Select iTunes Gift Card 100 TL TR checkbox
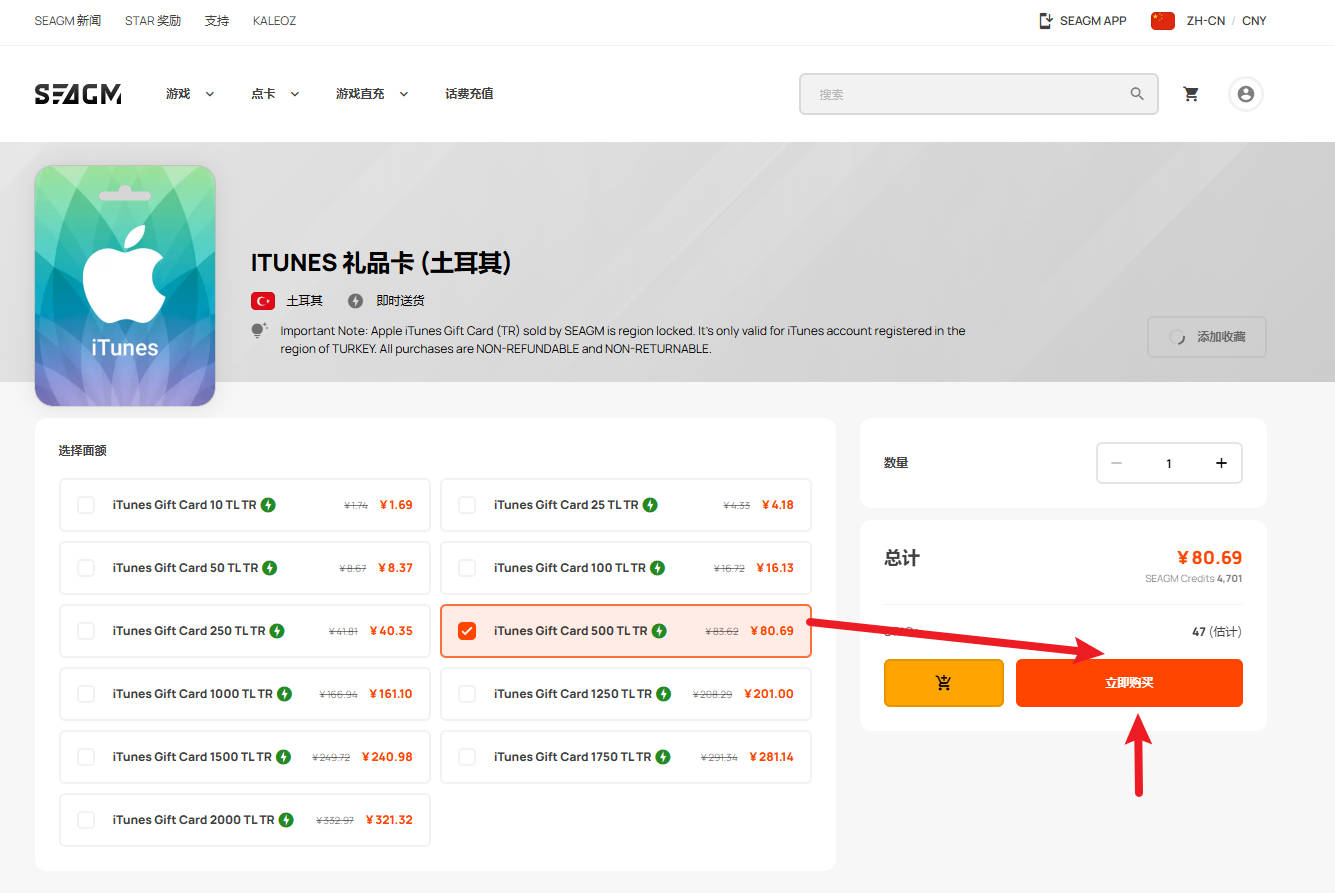 click(x=467, y=568)
